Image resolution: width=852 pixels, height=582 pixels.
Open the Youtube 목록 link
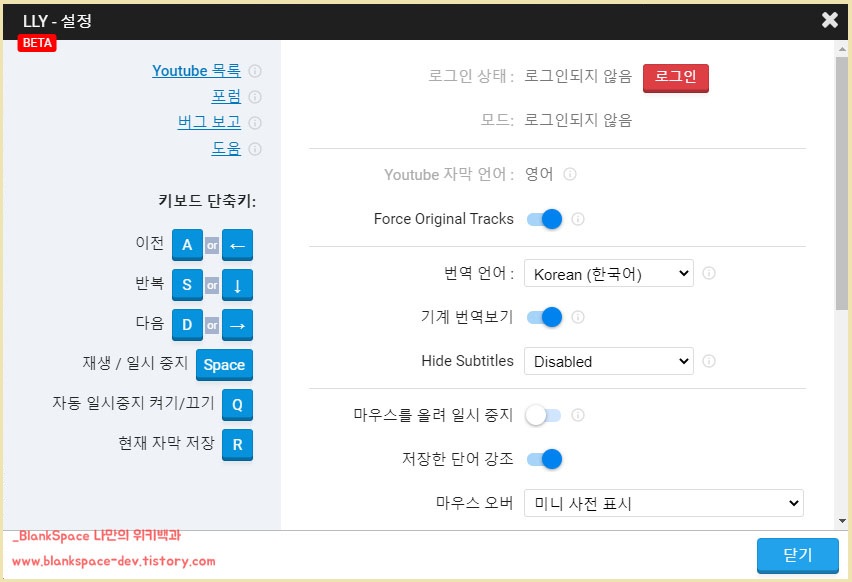[196, 71]
